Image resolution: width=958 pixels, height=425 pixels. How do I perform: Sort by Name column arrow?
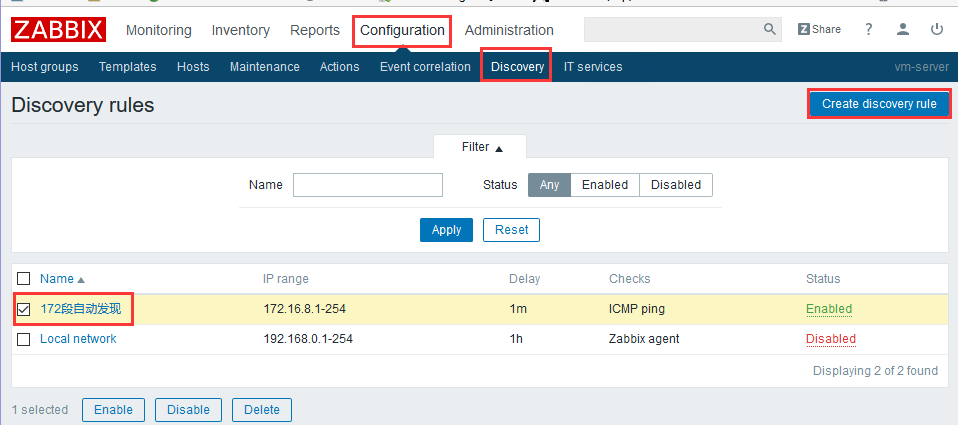pyautogui.click(x=81, y=280)
